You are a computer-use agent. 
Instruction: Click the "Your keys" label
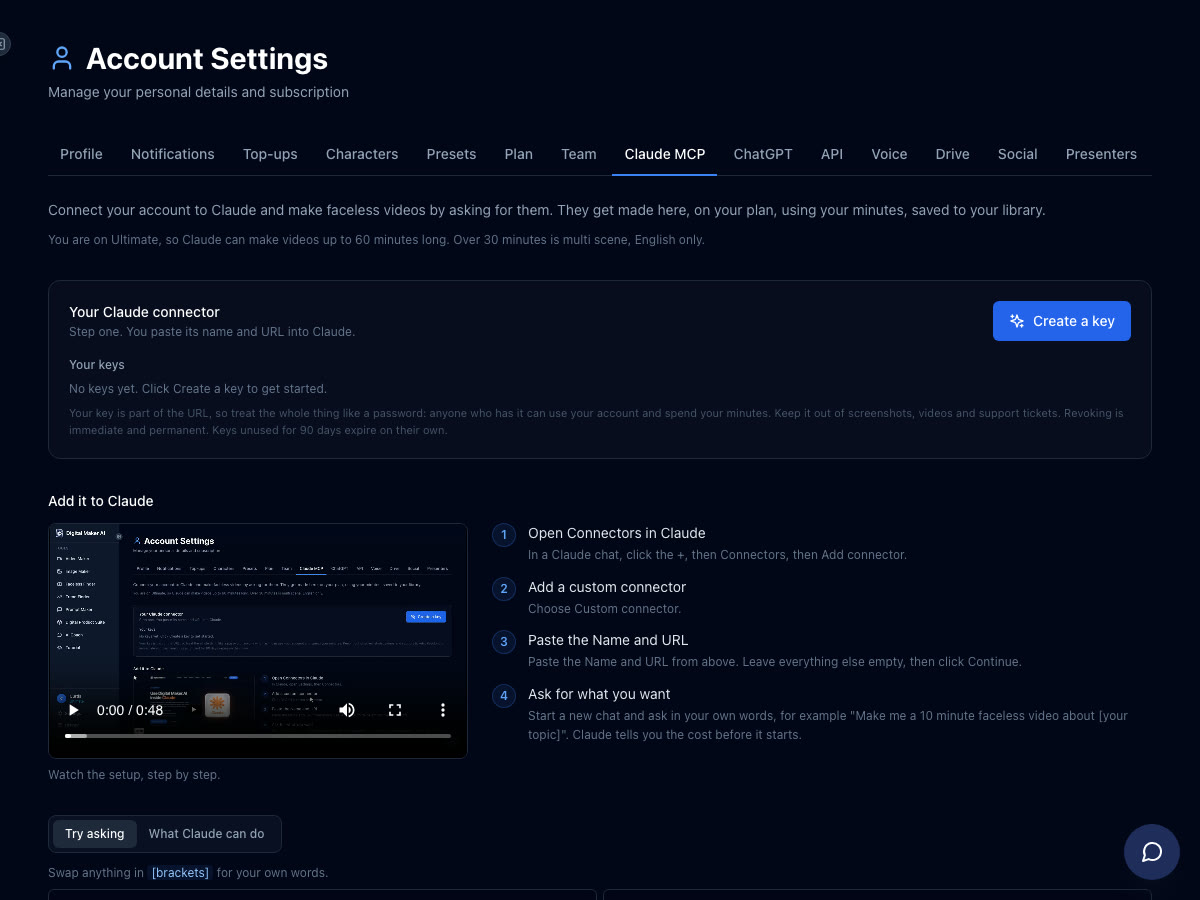97,365
